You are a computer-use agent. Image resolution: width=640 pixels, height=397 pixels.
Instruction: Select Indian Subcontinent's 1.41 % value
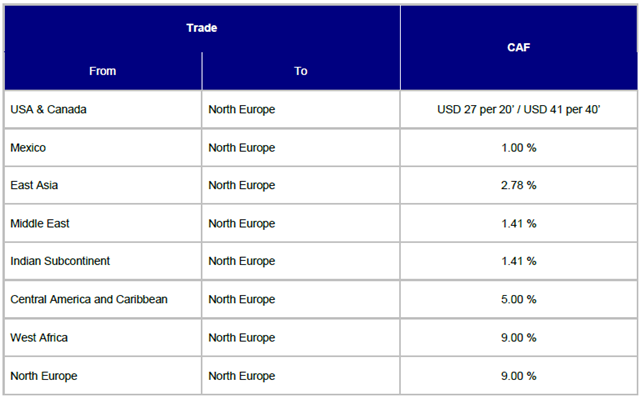518,261
